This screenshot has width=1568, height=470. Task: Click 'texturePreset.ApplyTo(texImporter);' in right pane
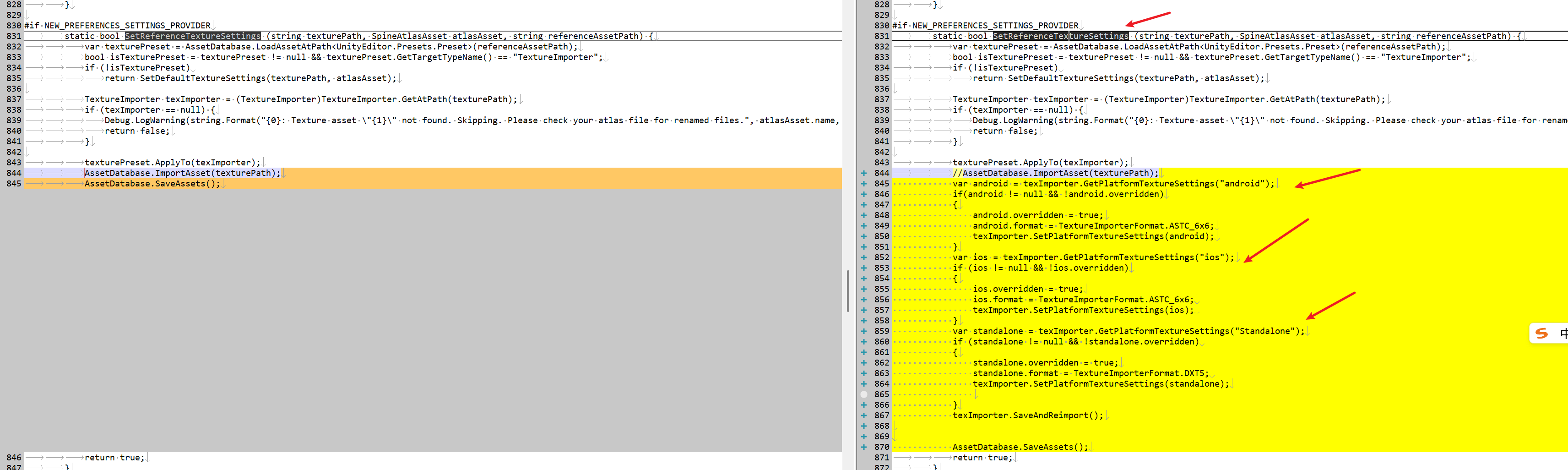click(1041, 163)
